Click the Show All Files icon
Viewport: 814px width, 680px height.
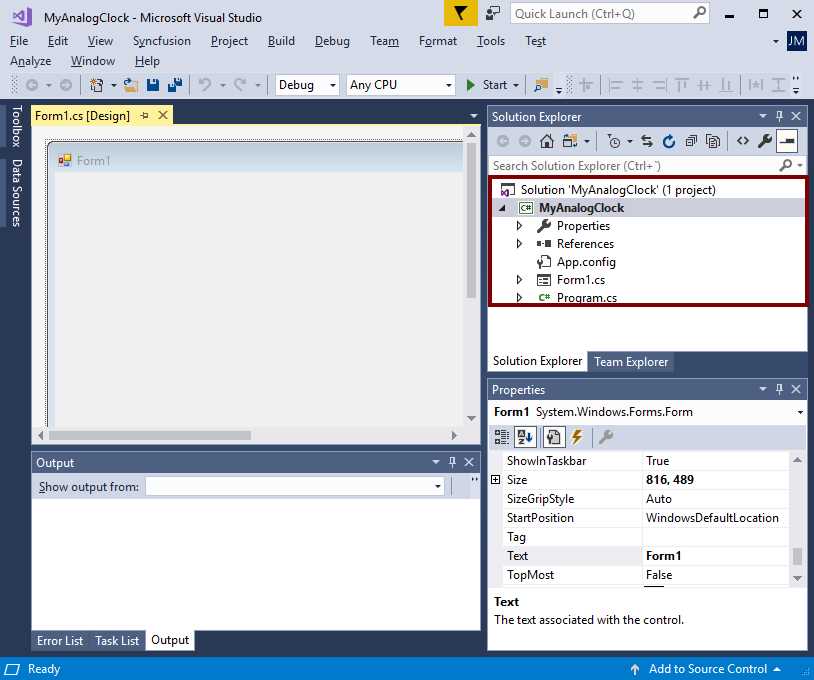[x=713, y=141]
